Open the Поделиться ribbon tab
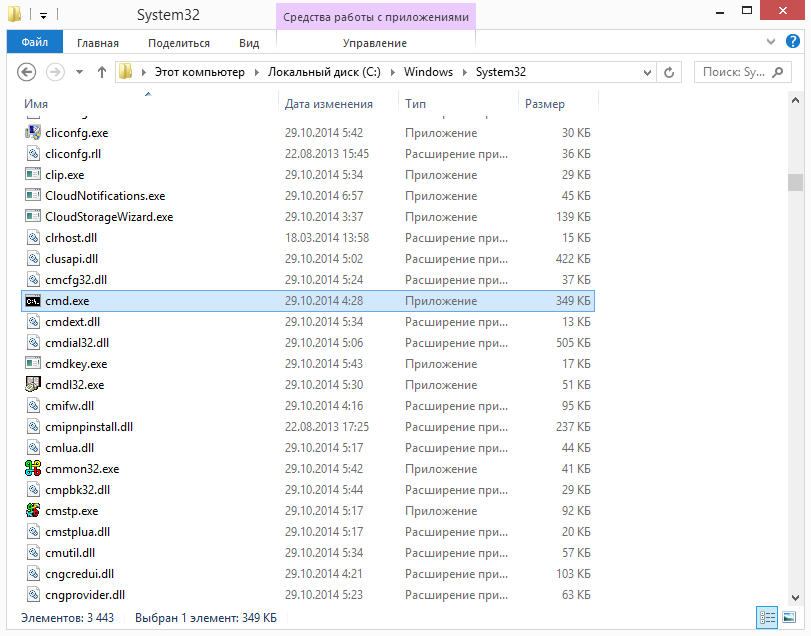Screen dimensions: 811x636 (x=179, y=43)
